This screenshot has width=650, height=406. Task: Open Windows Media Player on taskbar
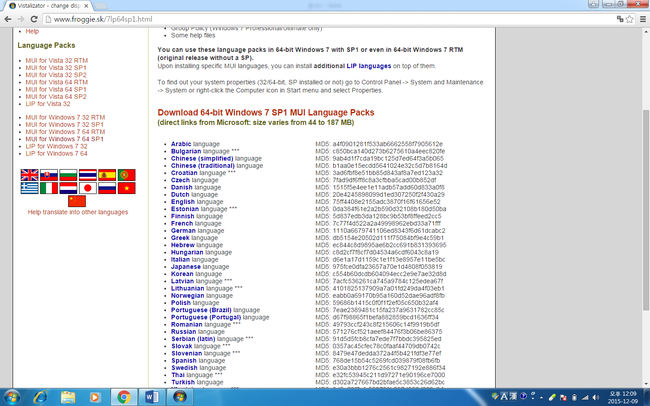coord(95,397)
